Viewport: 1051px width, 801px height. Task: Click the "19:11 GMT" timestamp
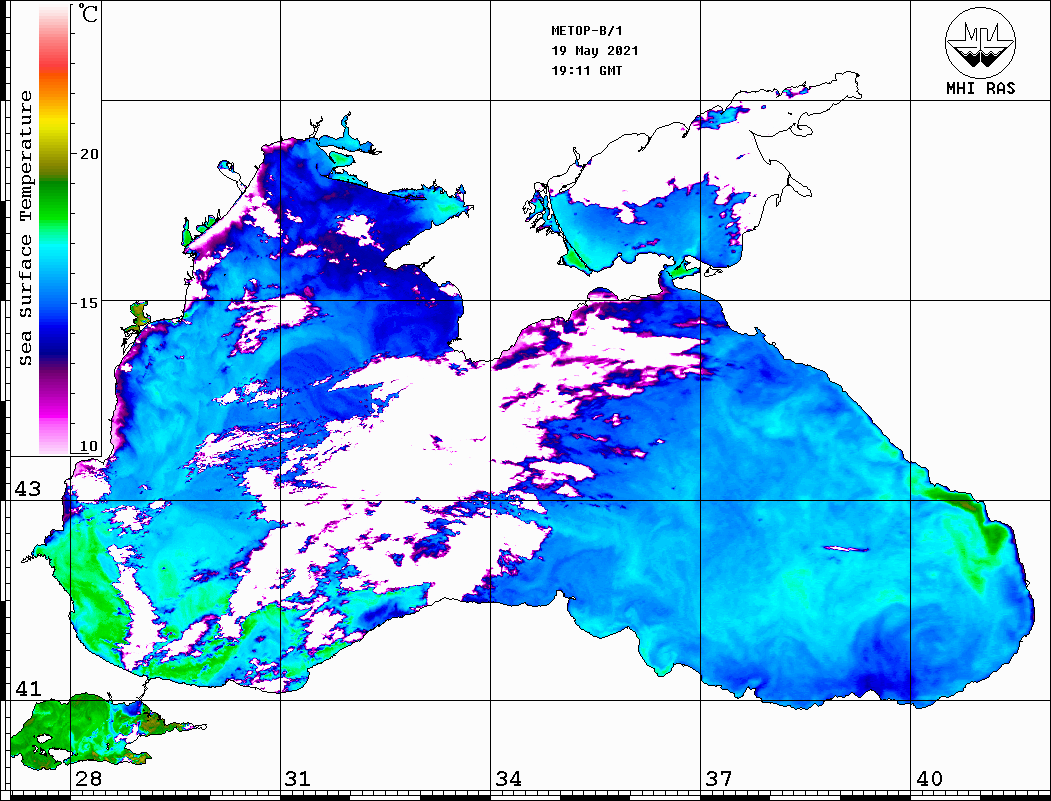pyautogui.click(x=586, y=71)
